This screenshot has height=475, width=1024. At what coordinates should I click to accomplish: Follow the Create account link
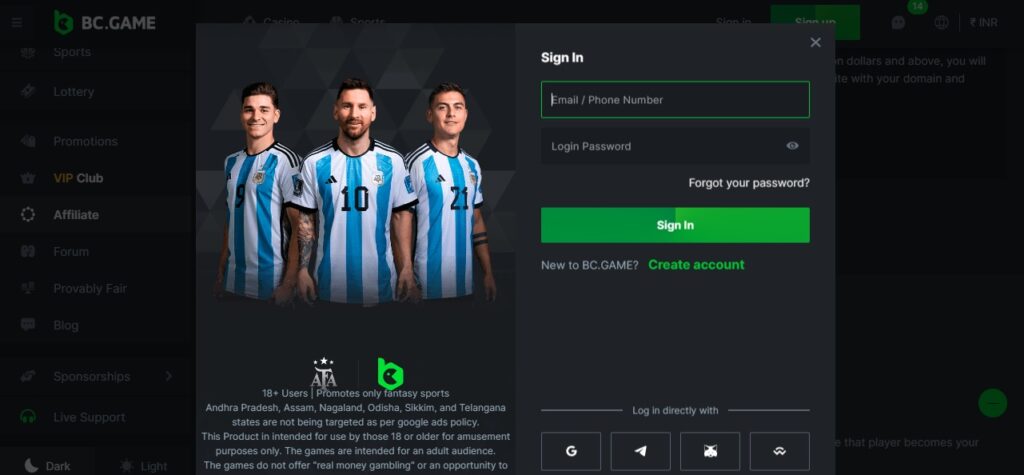[x=696, y=265]
